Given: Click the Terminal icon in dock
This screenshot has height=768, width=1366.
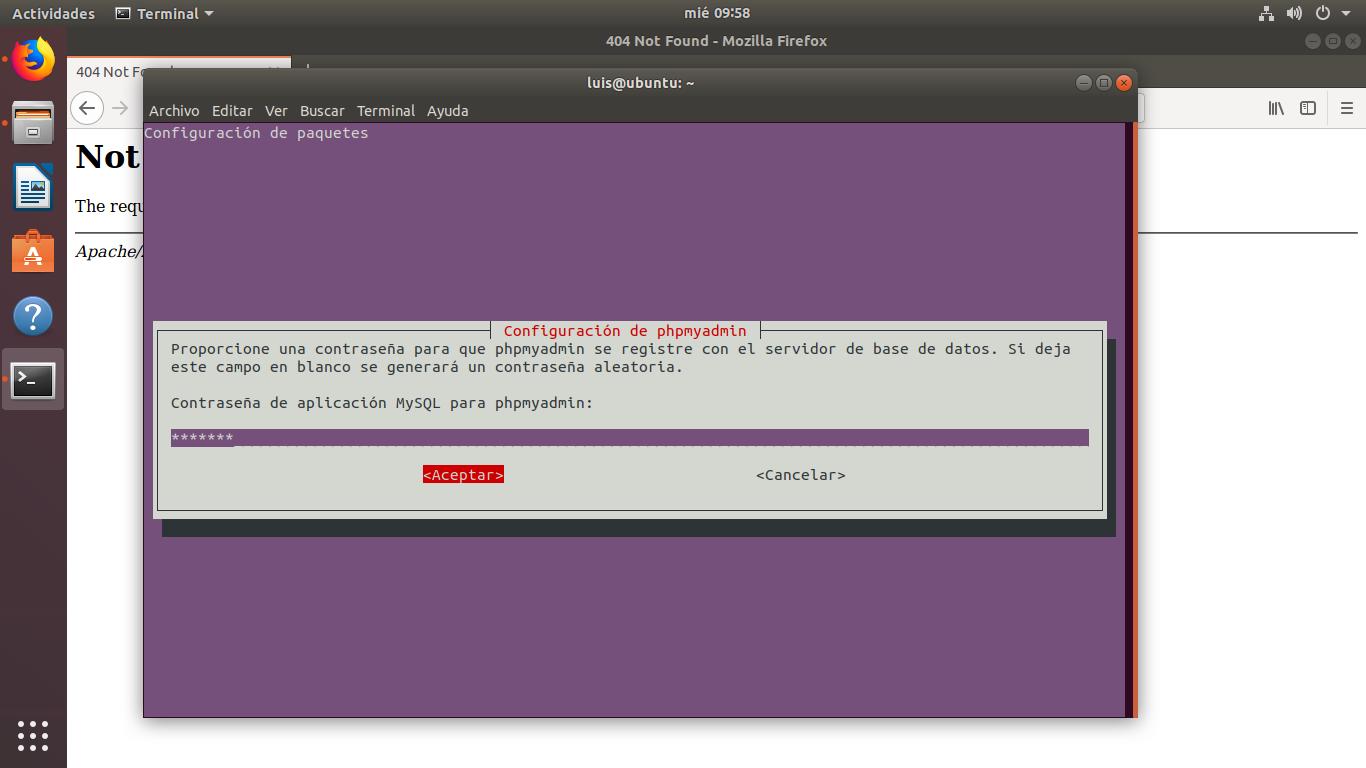Looking at the screenshot, I should [33, 380].
